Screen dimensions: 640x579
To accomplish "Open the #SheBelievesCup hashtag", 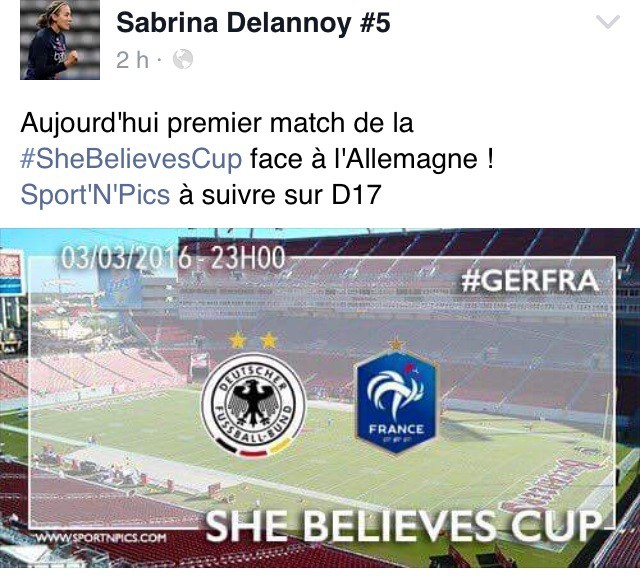I will pyautogui.click(x=131, y=159).
